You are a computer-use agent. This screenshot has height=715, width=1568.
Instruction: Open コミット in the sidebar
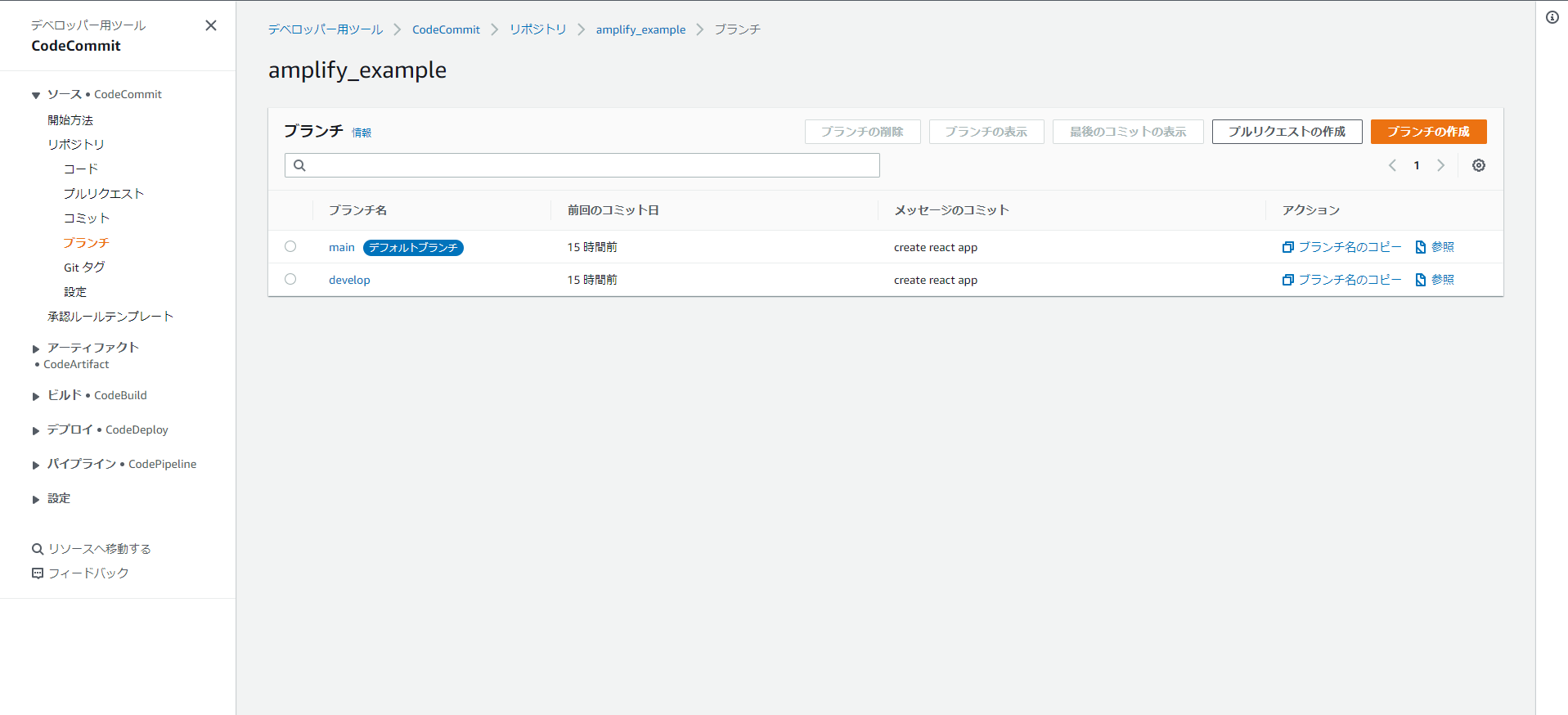pyautogui.click(x=87, y=218)
